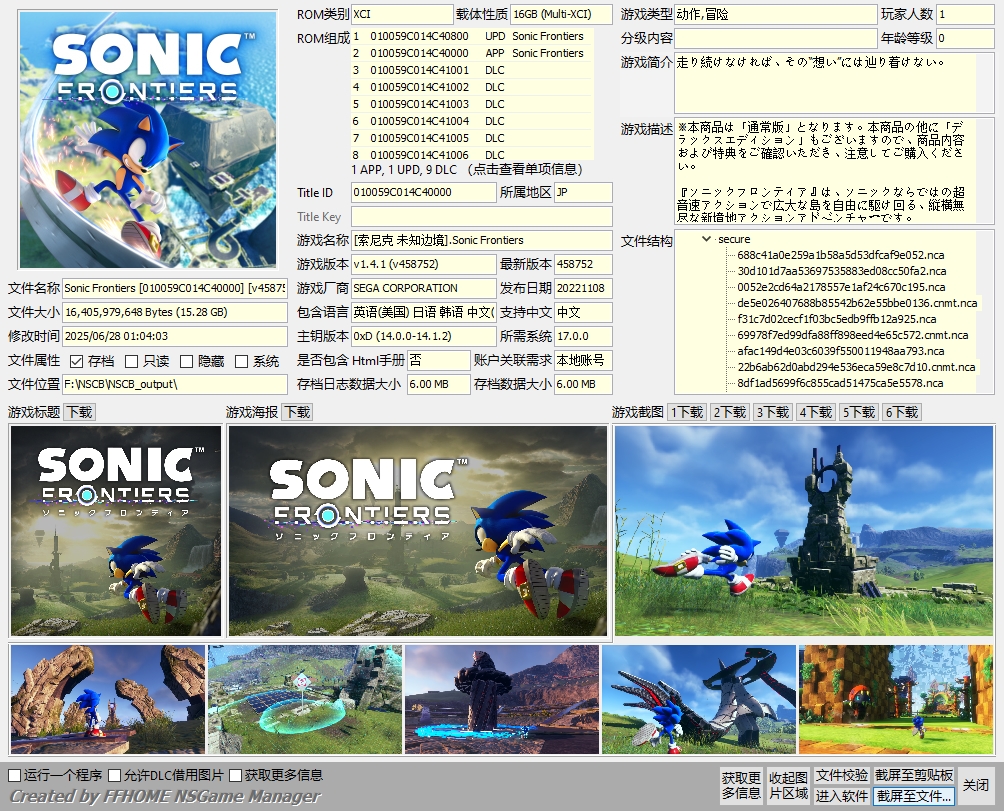The width and height of the screenshot is (1004, 811).
Task: Download screenshot with 4下载 button
Action: 816,412
